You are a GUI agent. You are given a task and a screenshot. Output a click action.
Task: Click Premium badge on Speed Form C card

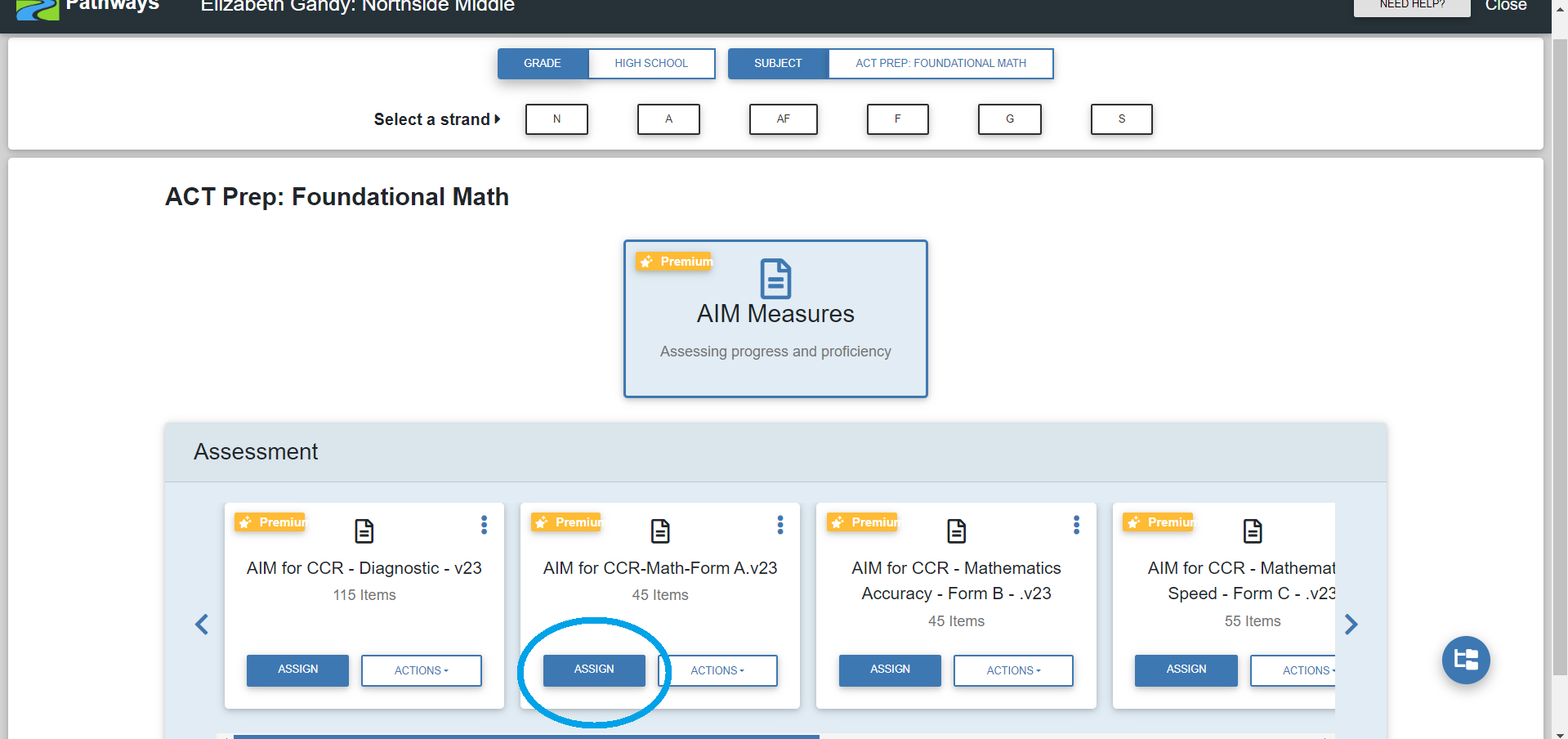click(1158, 522)
